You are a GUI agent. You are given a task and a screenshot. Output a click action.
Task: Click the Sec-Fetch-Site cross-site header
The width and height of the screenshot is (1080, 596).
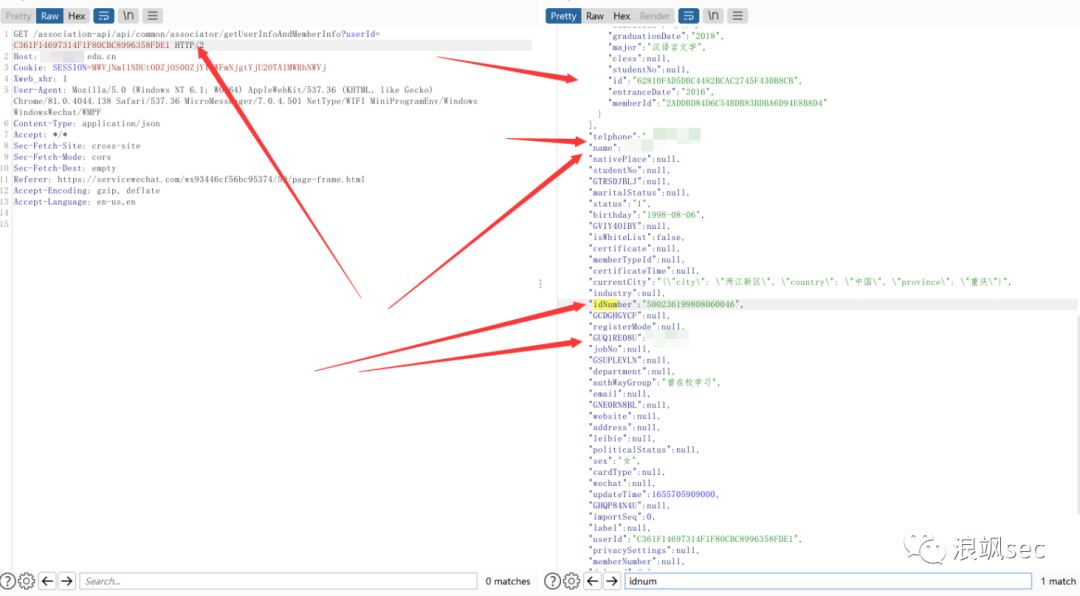click(x=76, y=146)
